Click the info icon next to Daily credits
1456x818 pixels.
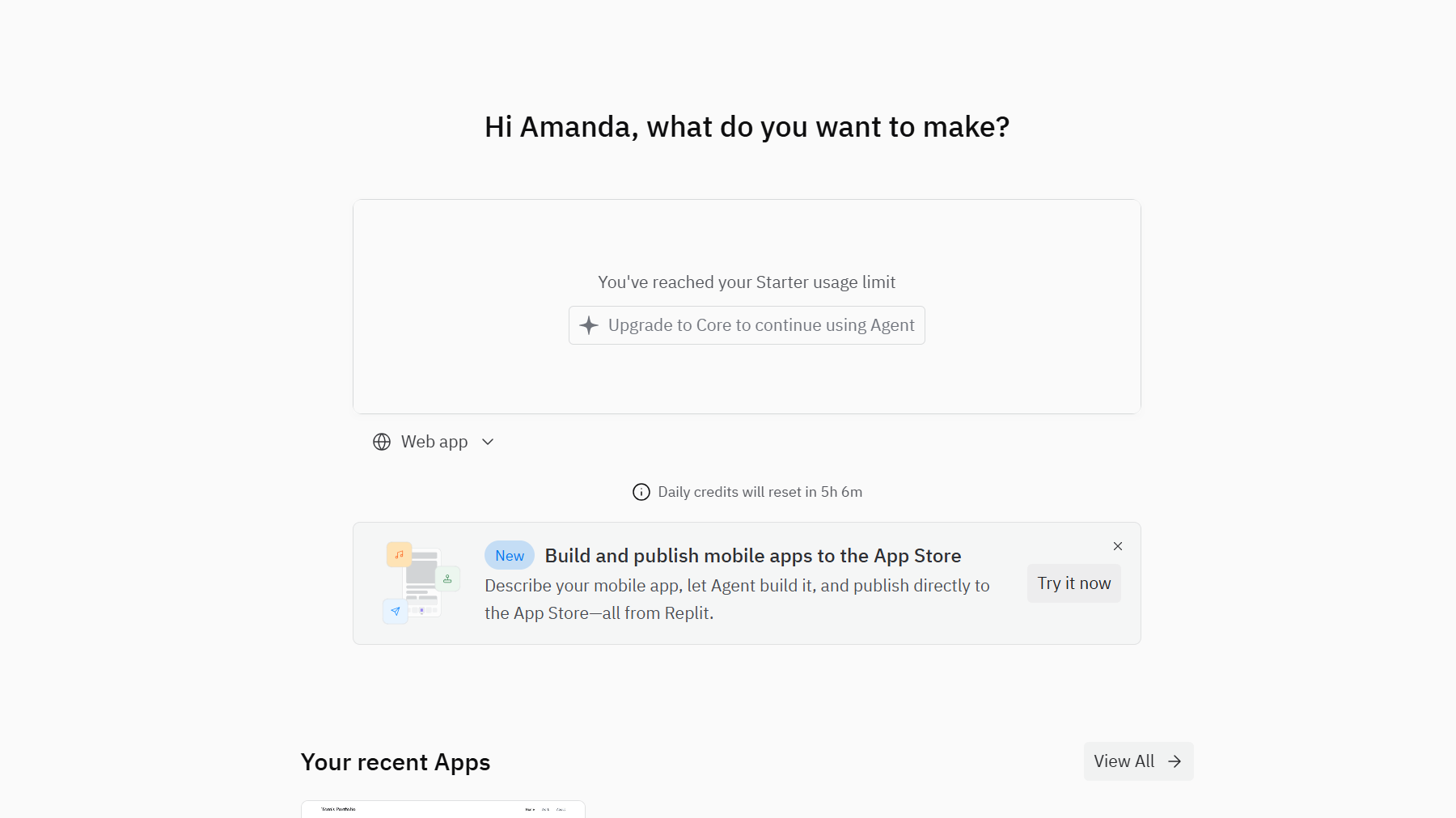[x=641, y=492]
